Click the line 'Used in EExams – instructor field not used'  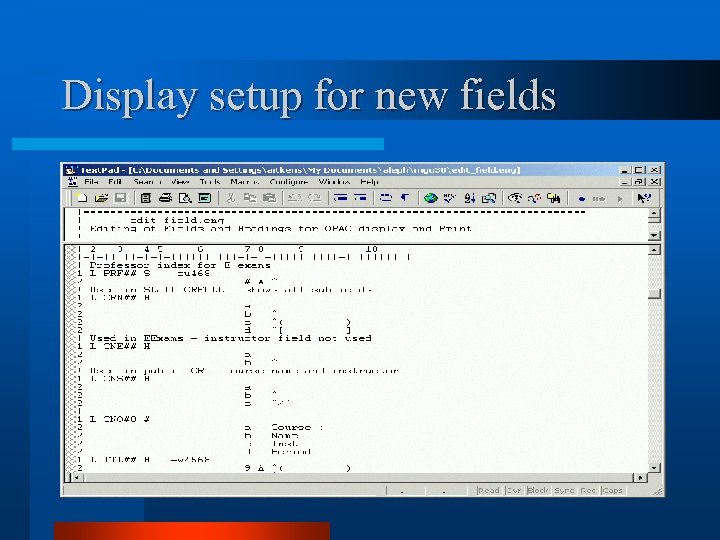tap(231, 338)
